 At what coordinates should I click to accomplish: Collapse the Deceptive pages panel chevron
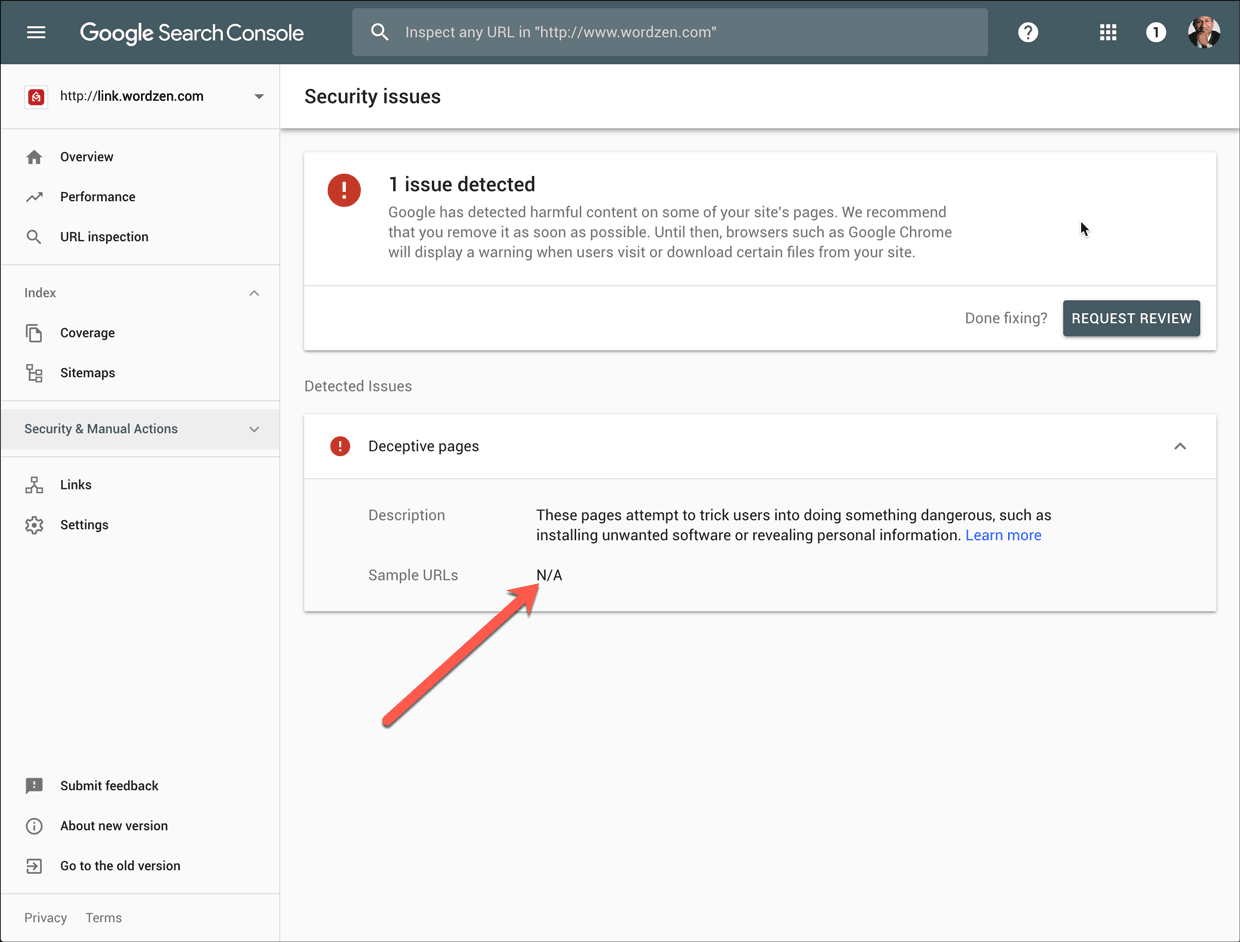1180,446
